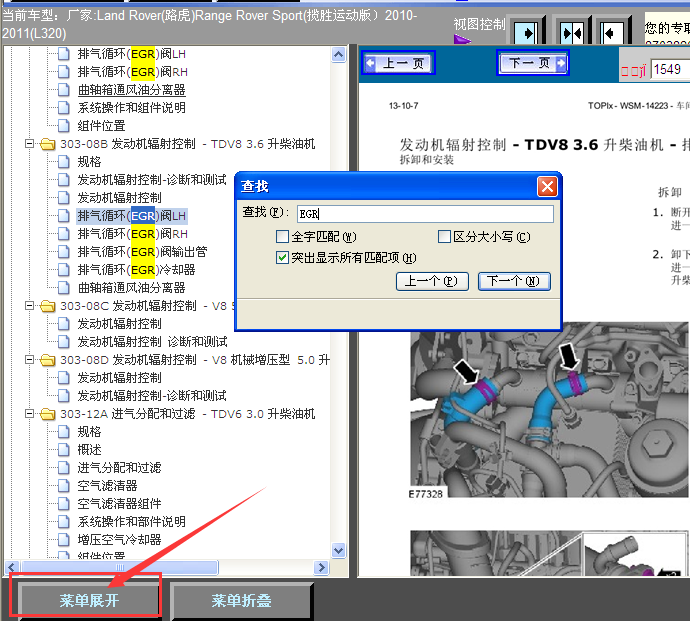Click the split-view view control icon
This screenshot has height=621, width=690.
coord(572,32)
